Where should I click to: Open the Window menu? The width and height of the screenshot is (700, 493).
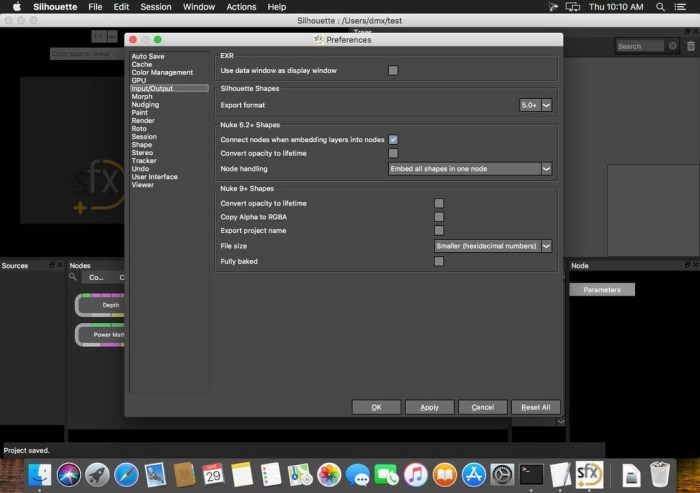[x=199, y=7]
